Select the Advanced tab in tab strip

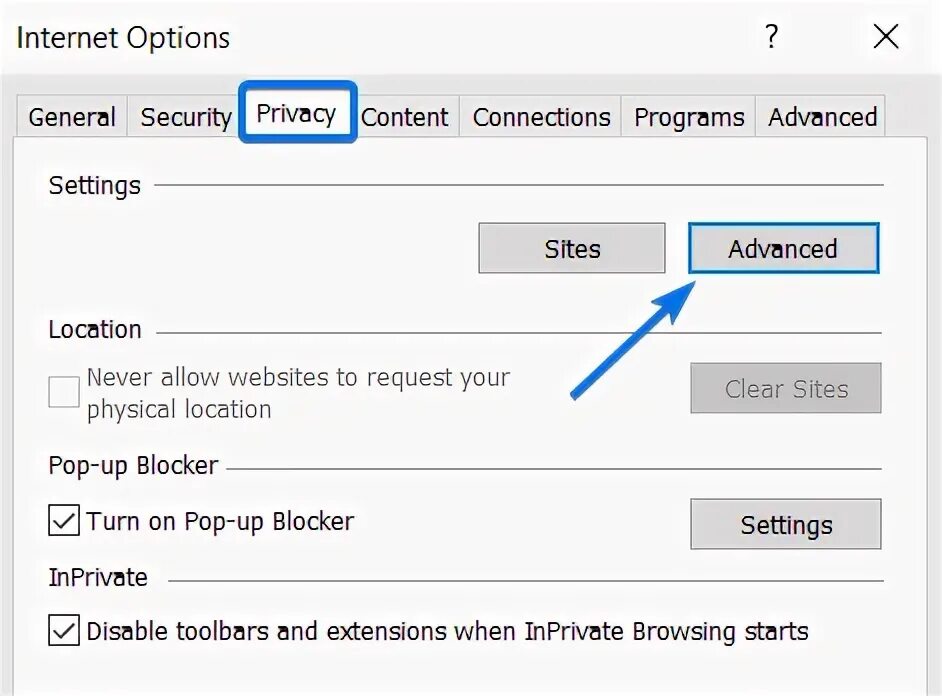[x=822, y=117]
